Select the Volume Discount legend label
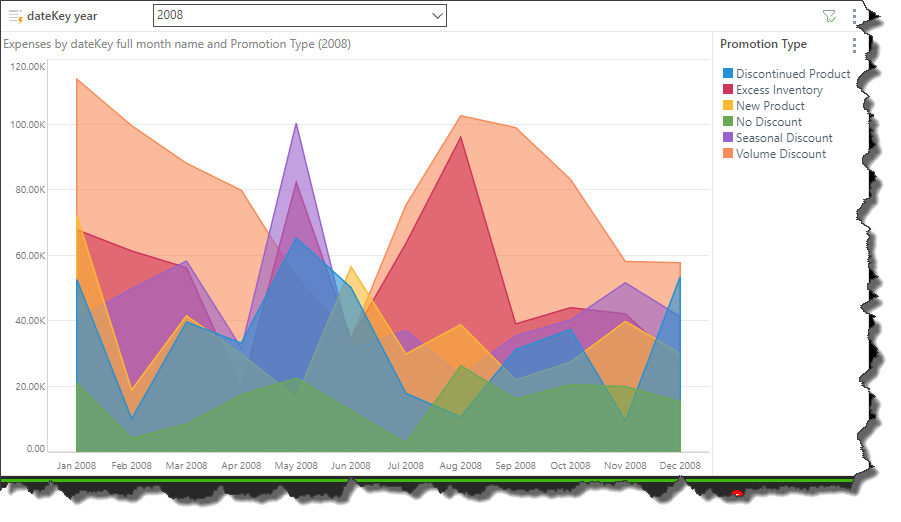This screenshot has width=901, height=522. point(781,154)
